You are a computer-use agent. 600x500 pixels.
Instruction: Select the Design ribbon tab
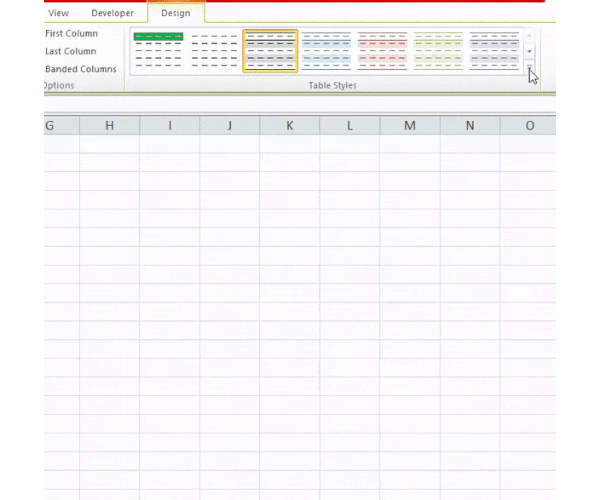pos(176,13)
